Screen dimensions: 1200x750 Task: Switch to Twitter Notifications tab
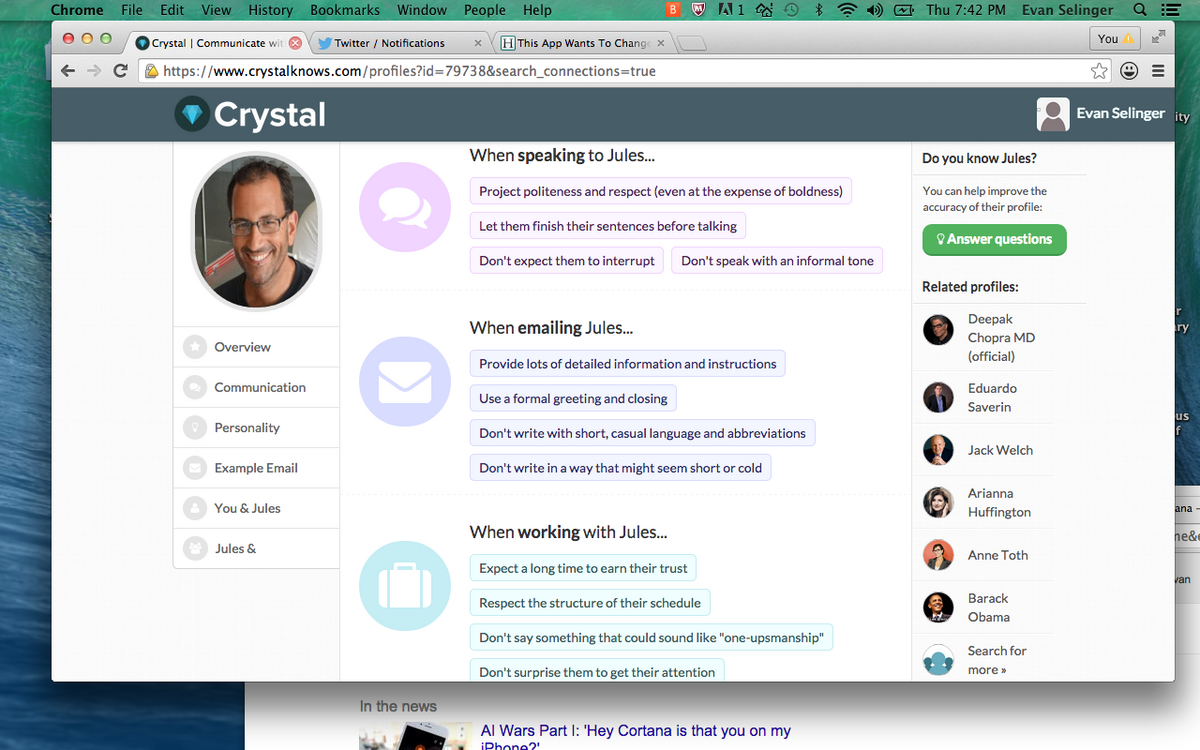coord(390,43)
